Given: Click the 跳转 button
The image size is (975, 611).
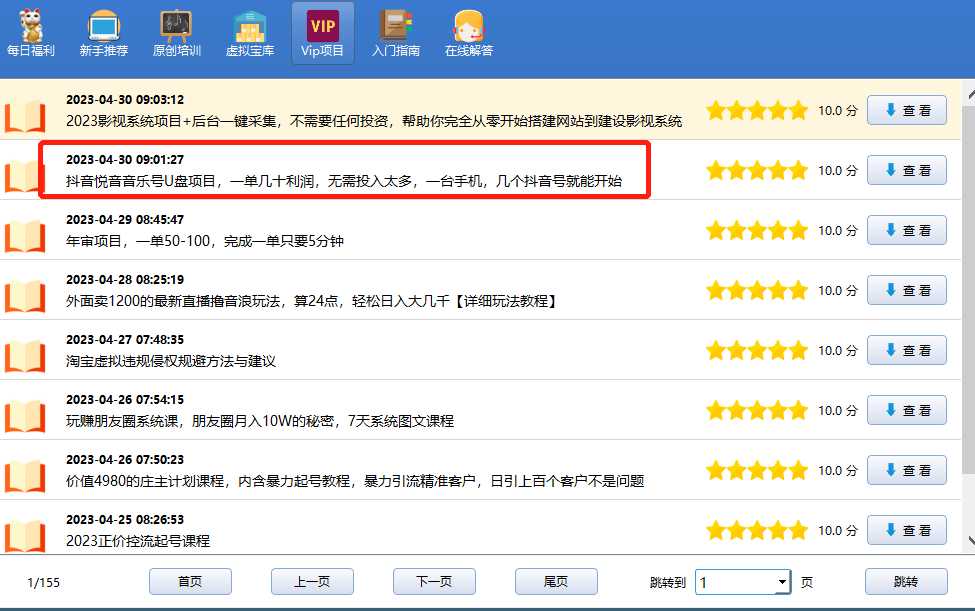Looking at the screenshot, I should click(x=906, y=582).
